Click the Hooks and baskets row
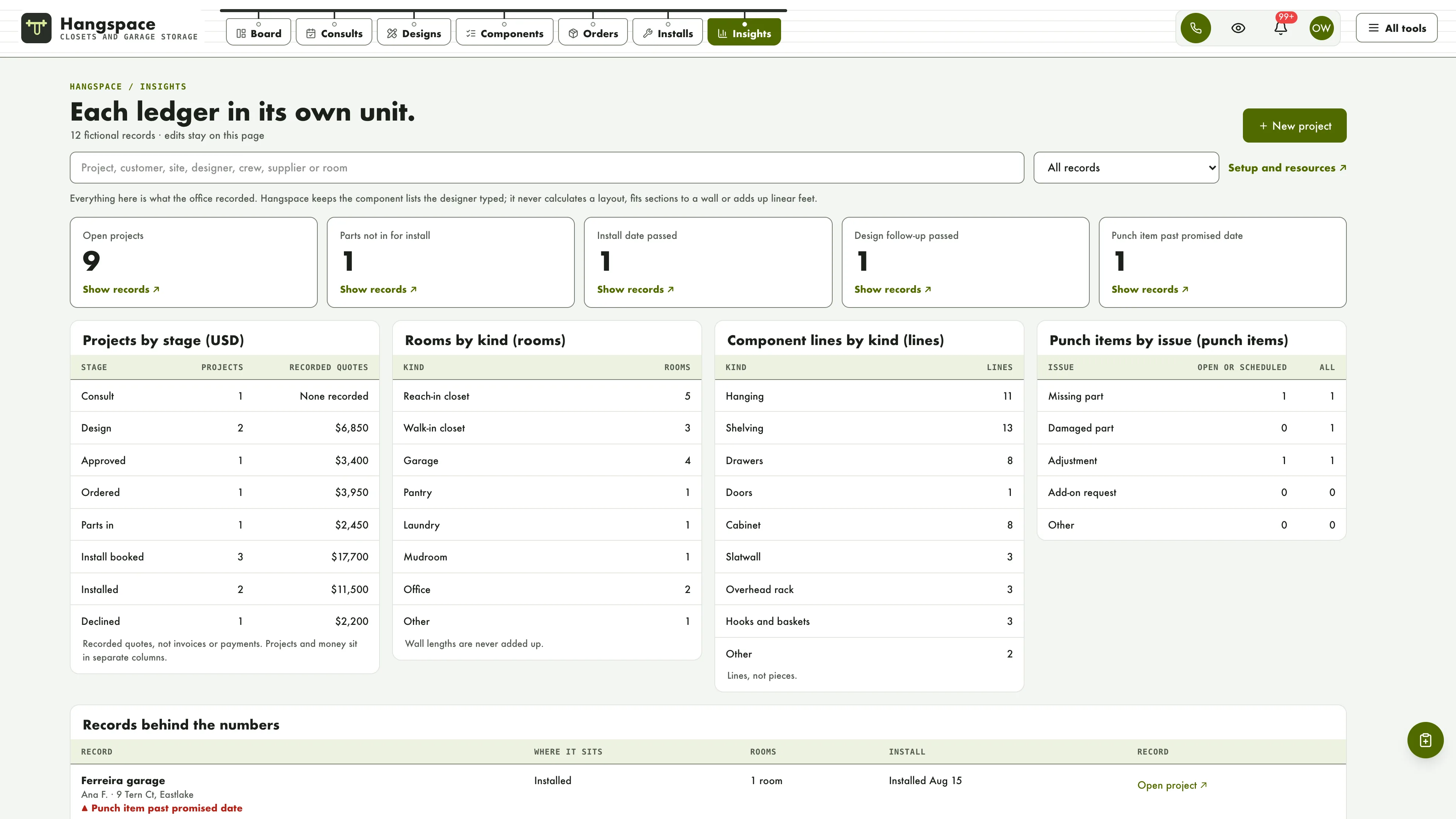The height and width of the screenshot is (819, 1456). point(869,621)
